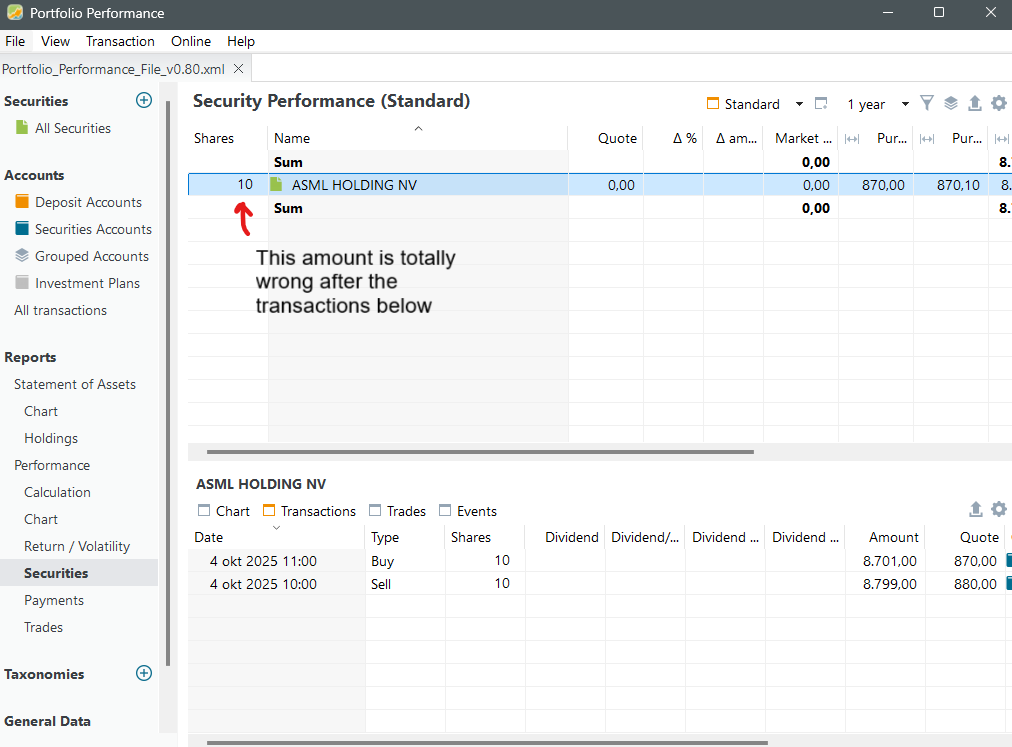Image resolution: width=1012 pixels, height=747 pixels.
Task: Toggle the Trades view checkbox
Action: (x=376, y=511)
